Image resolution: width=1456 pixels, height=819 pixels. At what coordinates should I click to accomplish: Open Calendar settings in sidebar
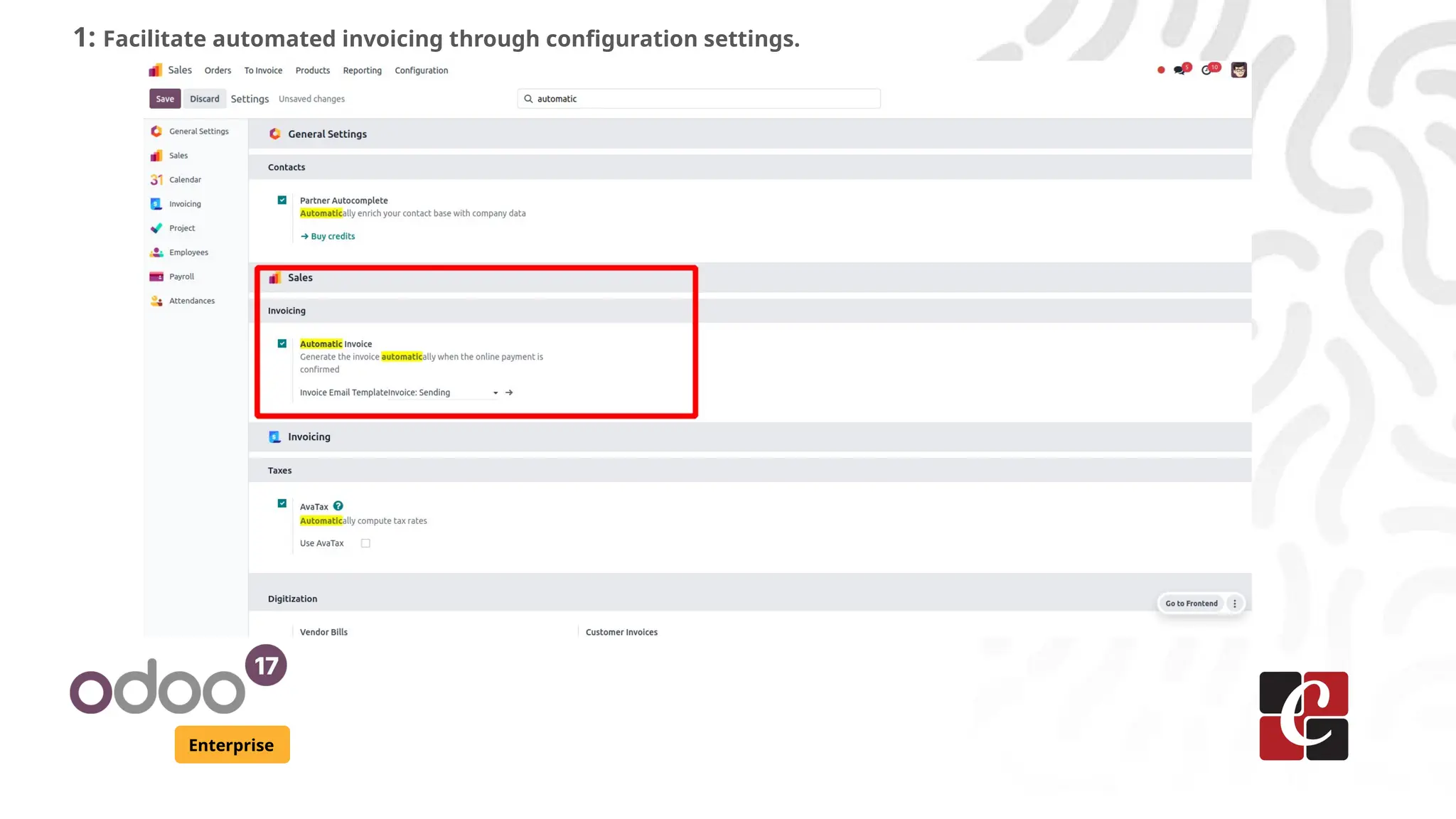pos(185,180)
